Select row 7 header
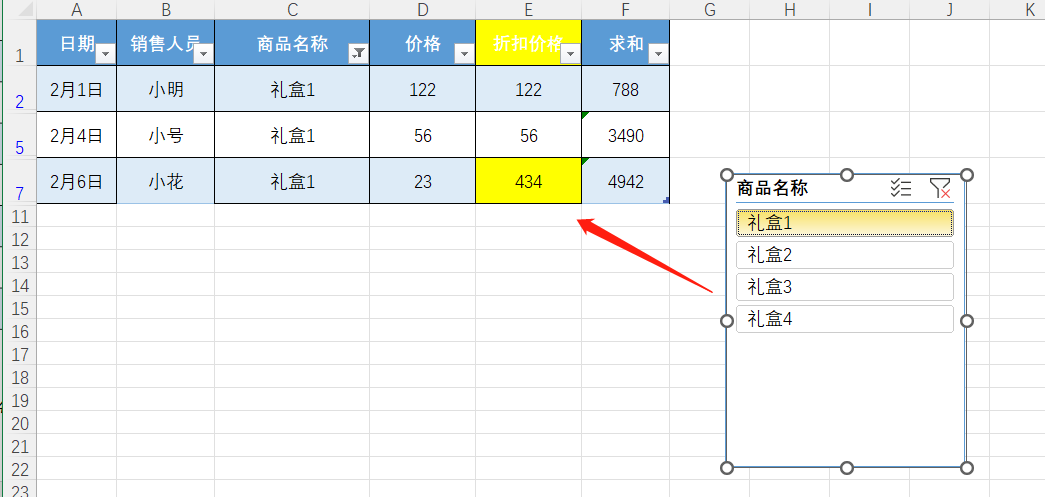The image size is (1045, 497). tap(20, 181)
